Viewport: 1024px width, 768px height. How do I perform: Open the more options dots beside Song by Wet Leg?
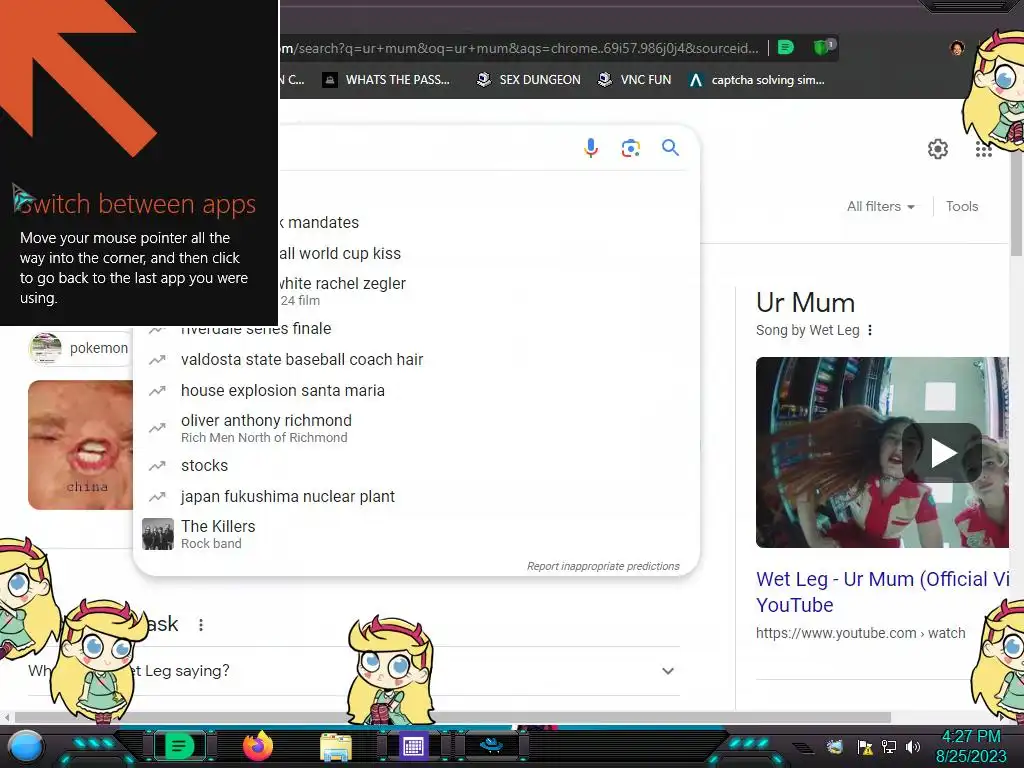[x=870, y=330]
